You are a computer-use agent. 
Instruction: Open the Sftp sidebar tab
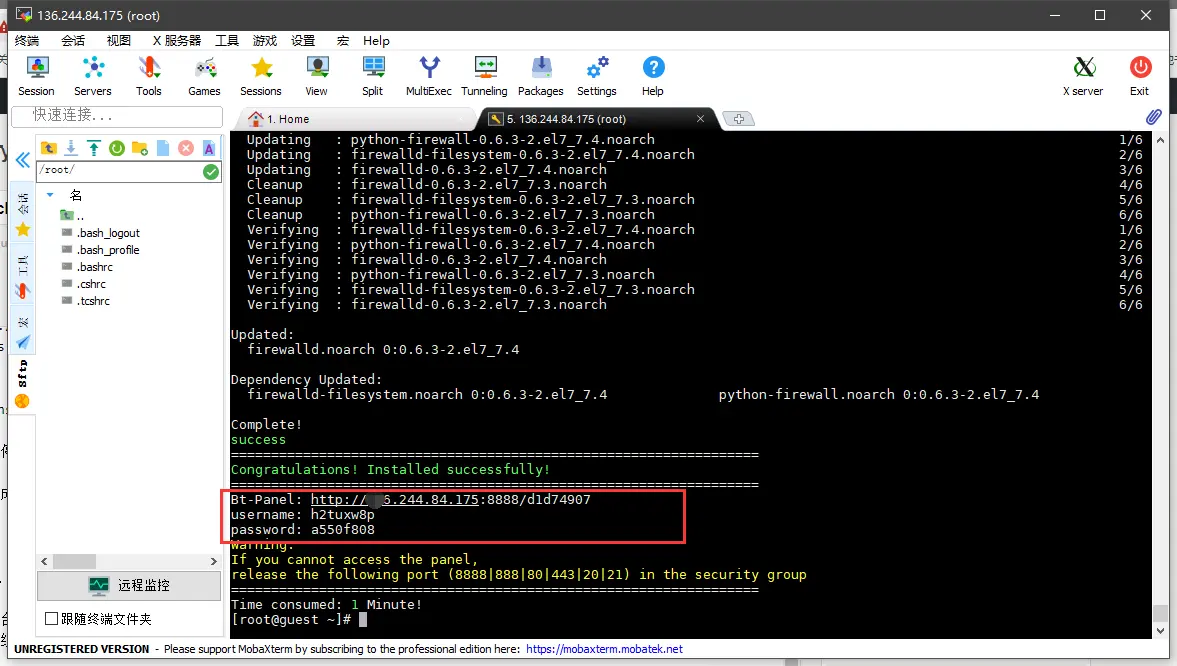(23, 383)
